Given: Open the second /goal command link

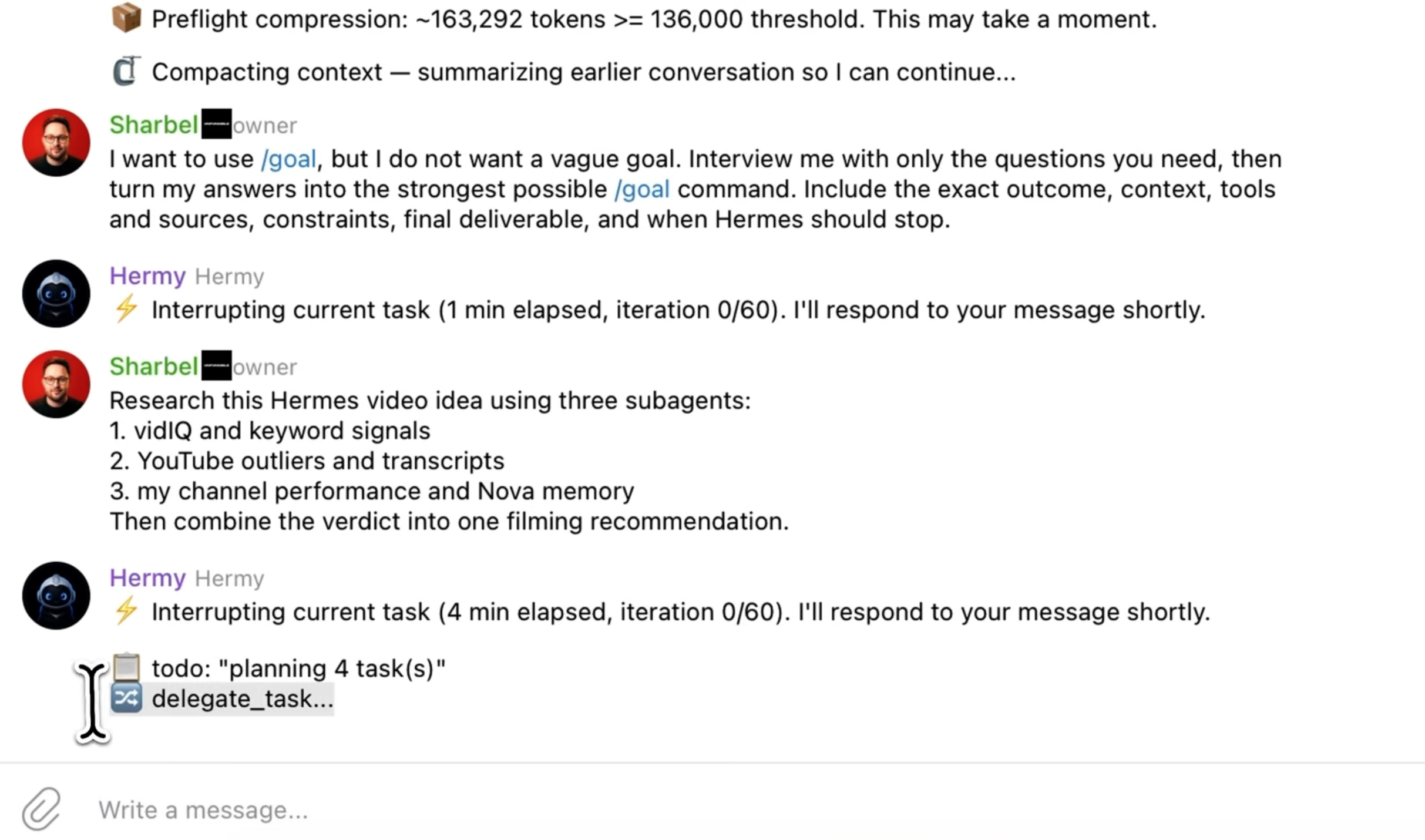Looking at the screenshot, I should click(641, 189).
